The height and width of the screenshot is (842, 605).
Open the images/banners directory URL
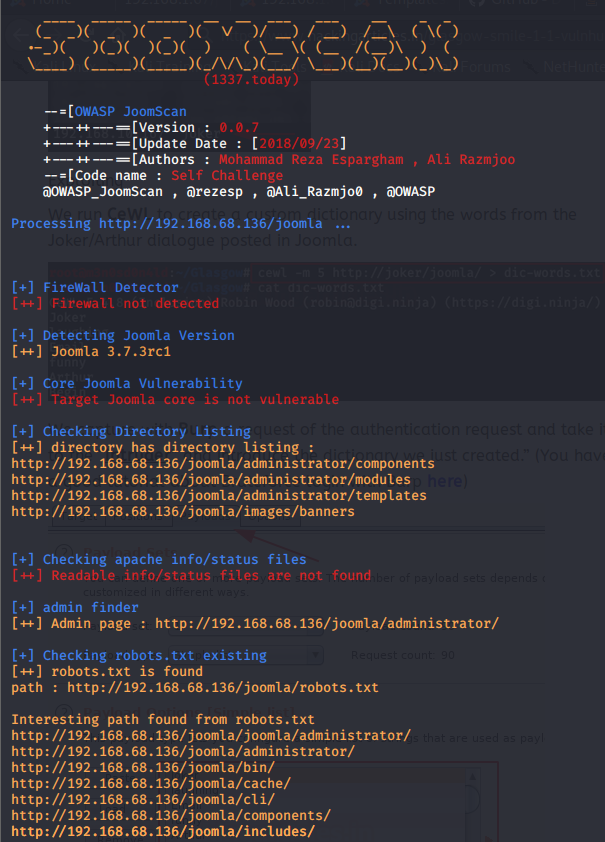[183, 511]
